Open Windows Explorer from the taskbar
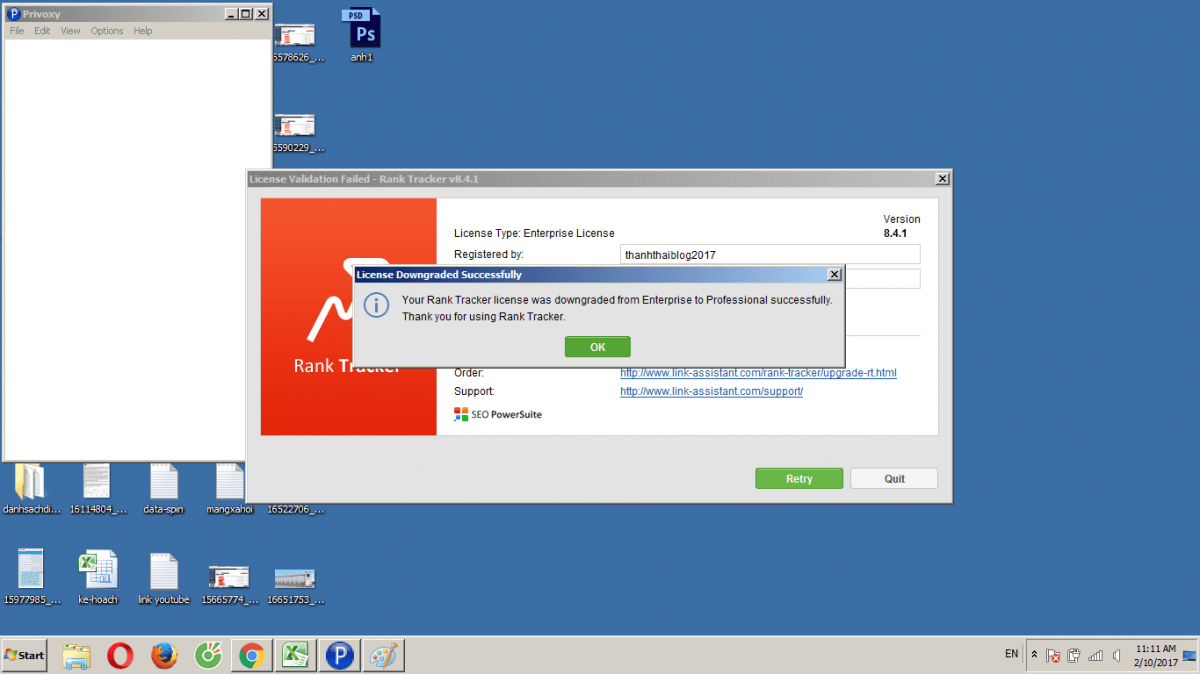The image size is (1200, 674). (77, 656)
